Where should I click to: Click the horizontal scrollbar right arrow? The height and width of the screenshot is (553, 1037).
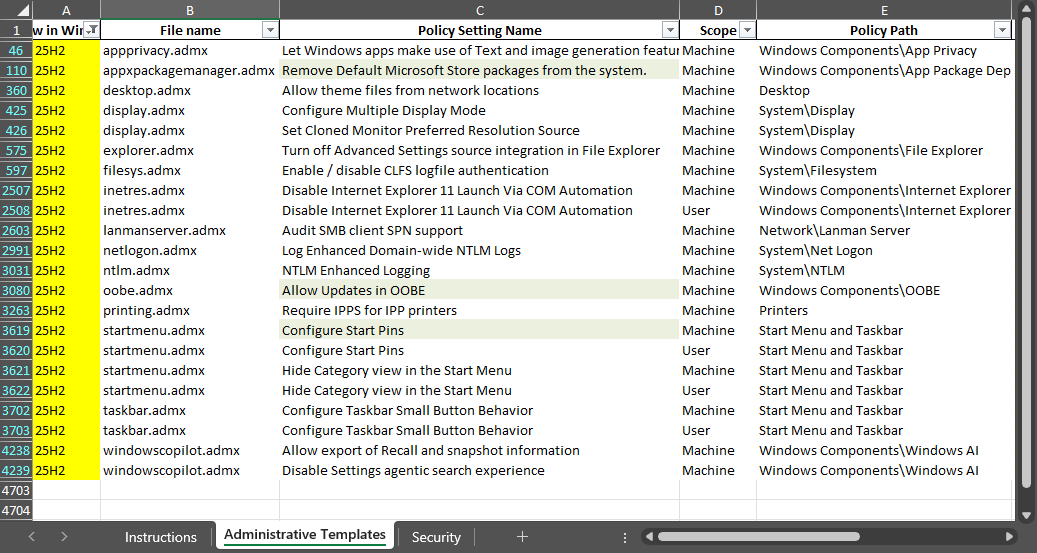click(1009, 536)
